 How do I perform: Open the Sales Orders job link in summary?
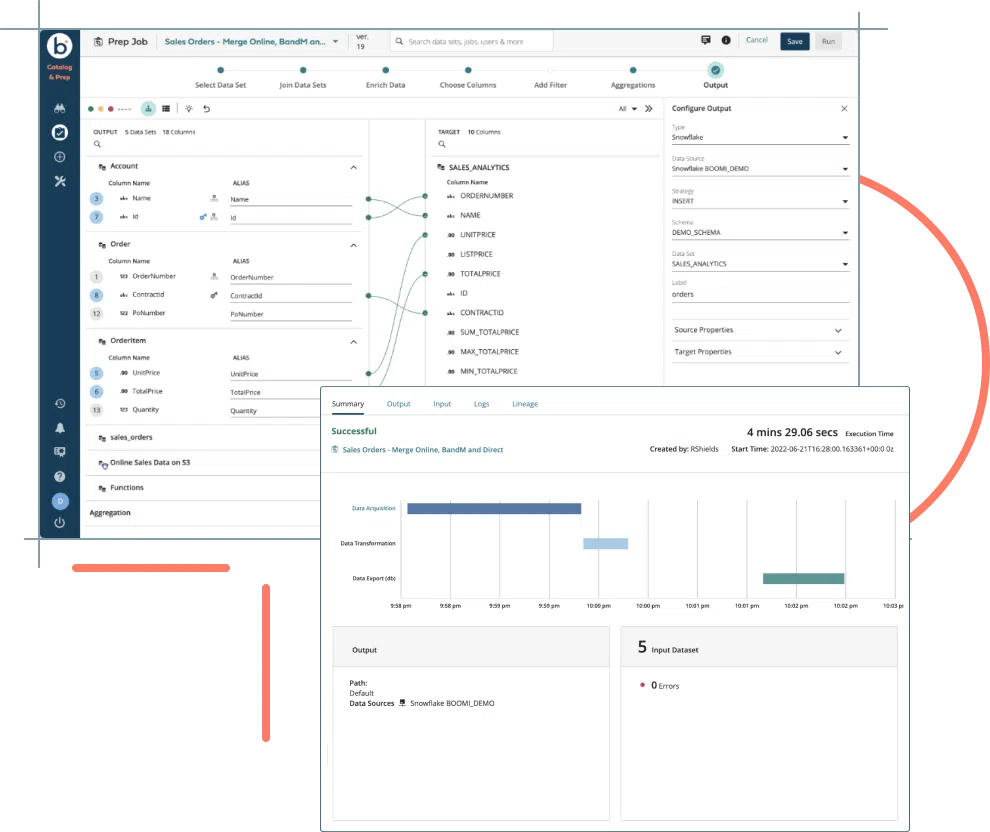click(x=422, y=450)
